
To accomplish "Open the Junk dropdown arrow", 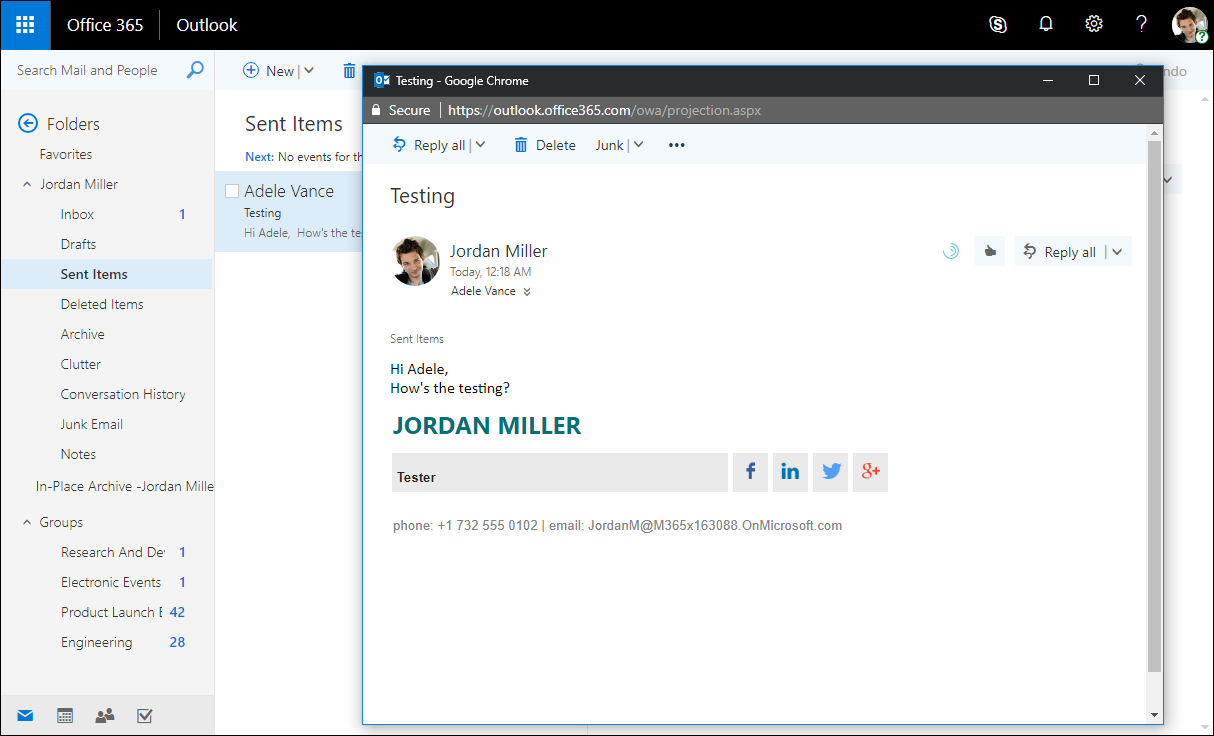I will coord(638,145).
